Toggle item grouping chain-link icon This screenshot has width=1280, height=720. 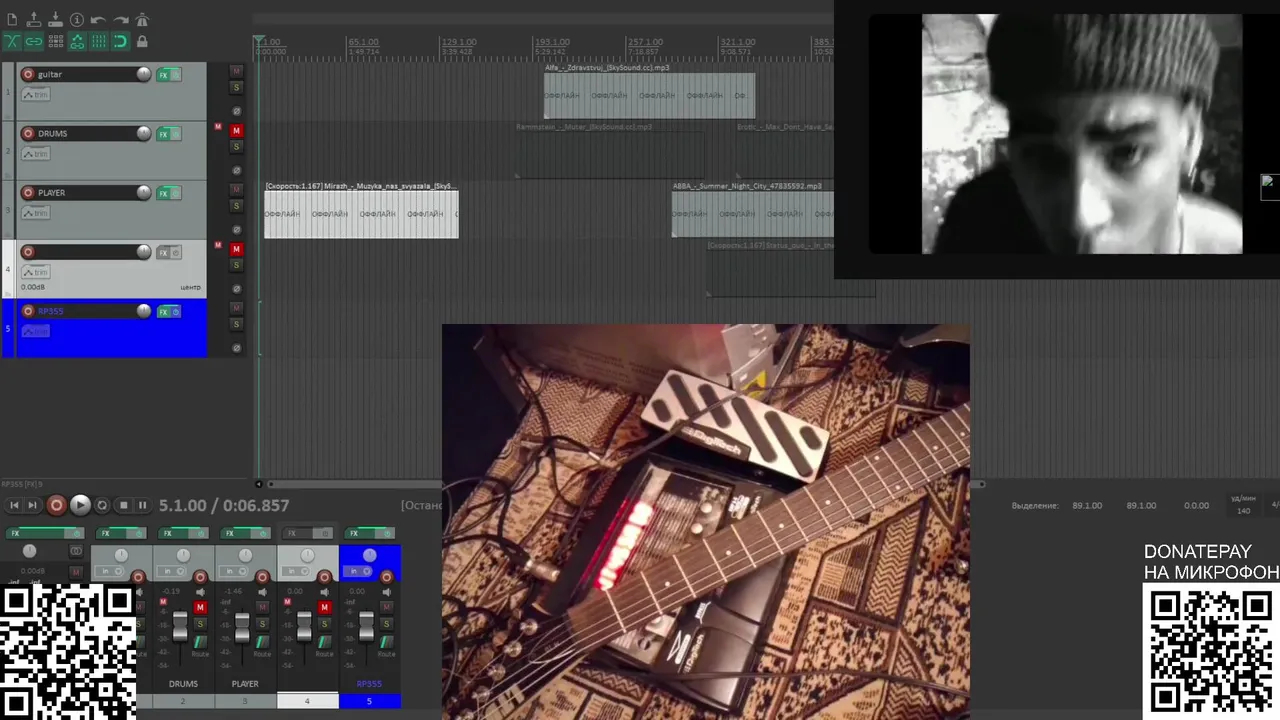(34, 41)
